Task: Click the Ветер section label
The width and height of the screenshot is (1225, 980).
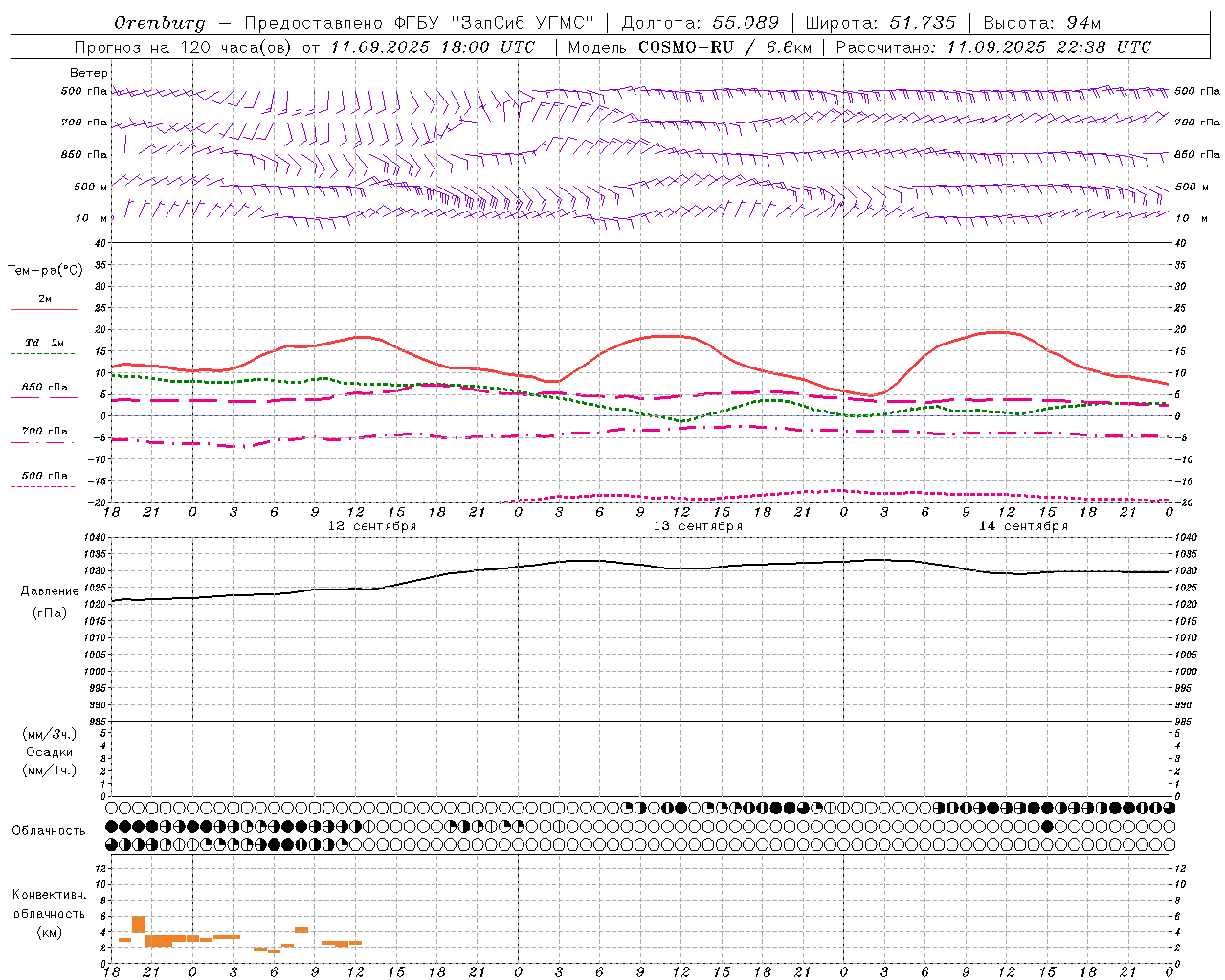Action: (89, 73)
